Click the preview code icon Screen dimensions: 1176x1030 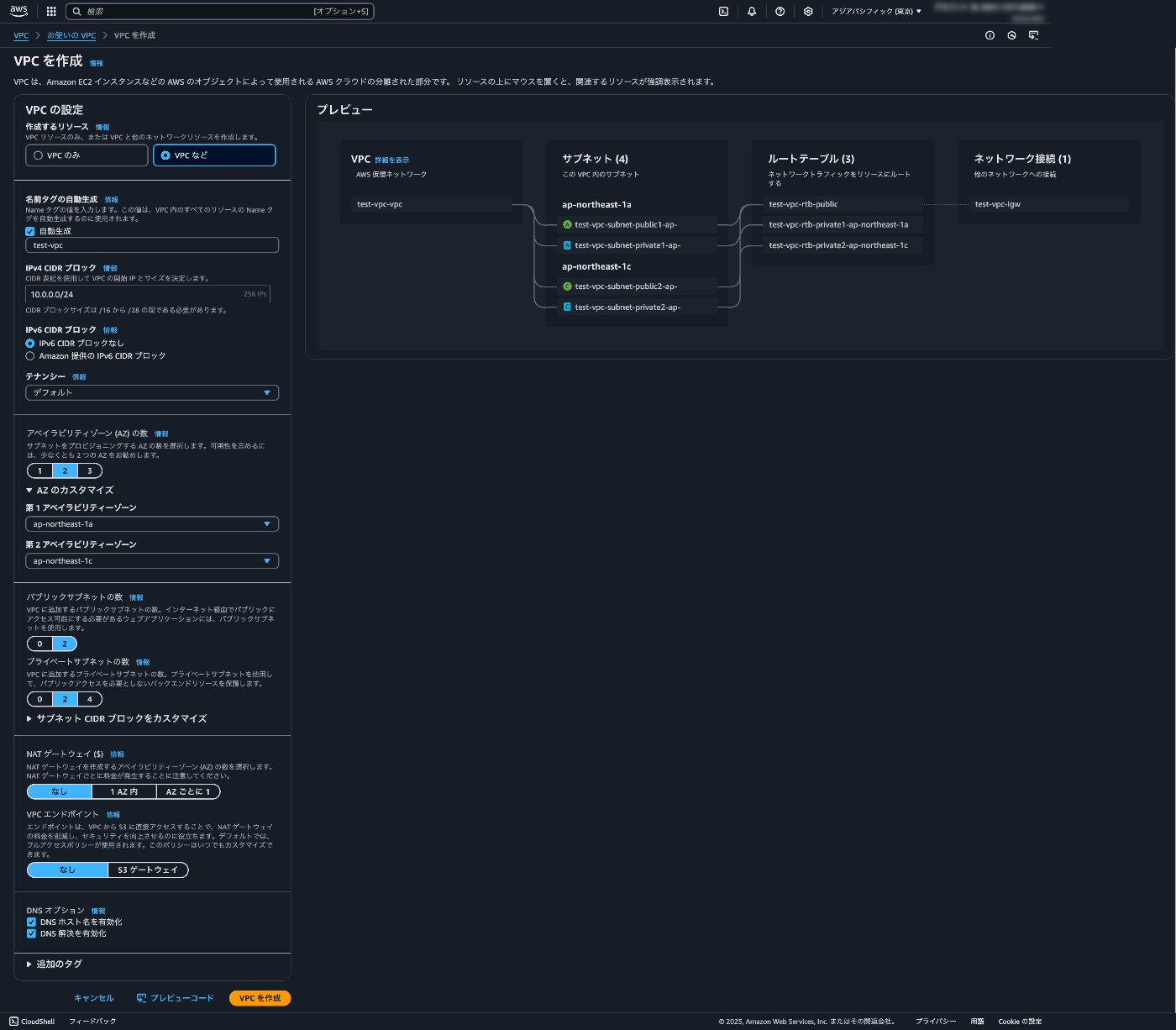[141, 998]
